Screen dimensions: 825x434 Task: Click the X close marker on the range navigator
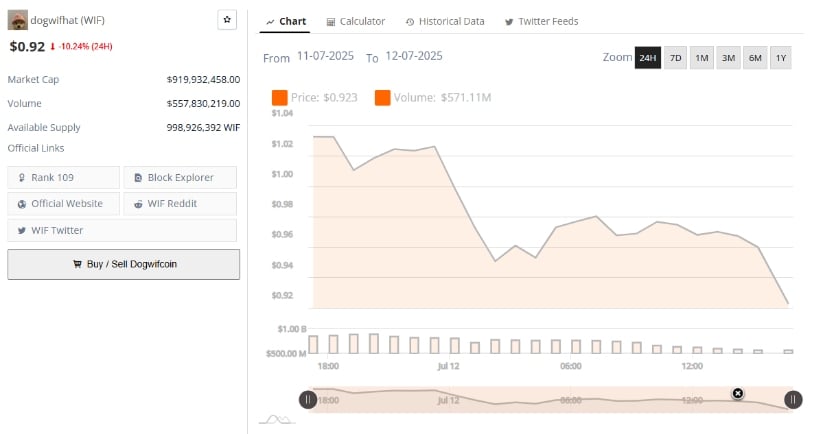(738, 393)
